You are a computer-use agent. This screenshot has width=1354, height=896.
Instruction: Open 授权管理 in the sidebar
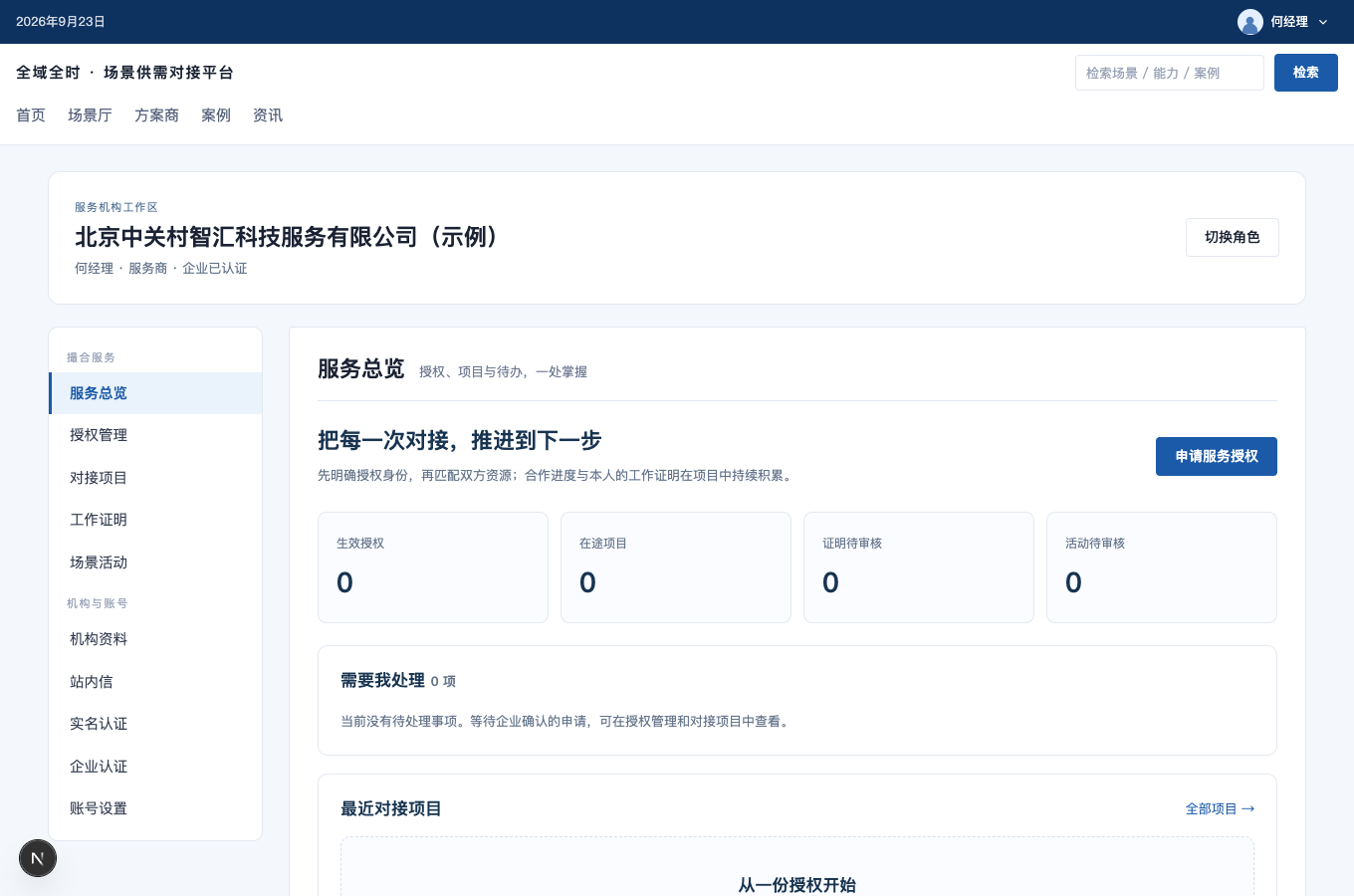(x=155, y=435)
